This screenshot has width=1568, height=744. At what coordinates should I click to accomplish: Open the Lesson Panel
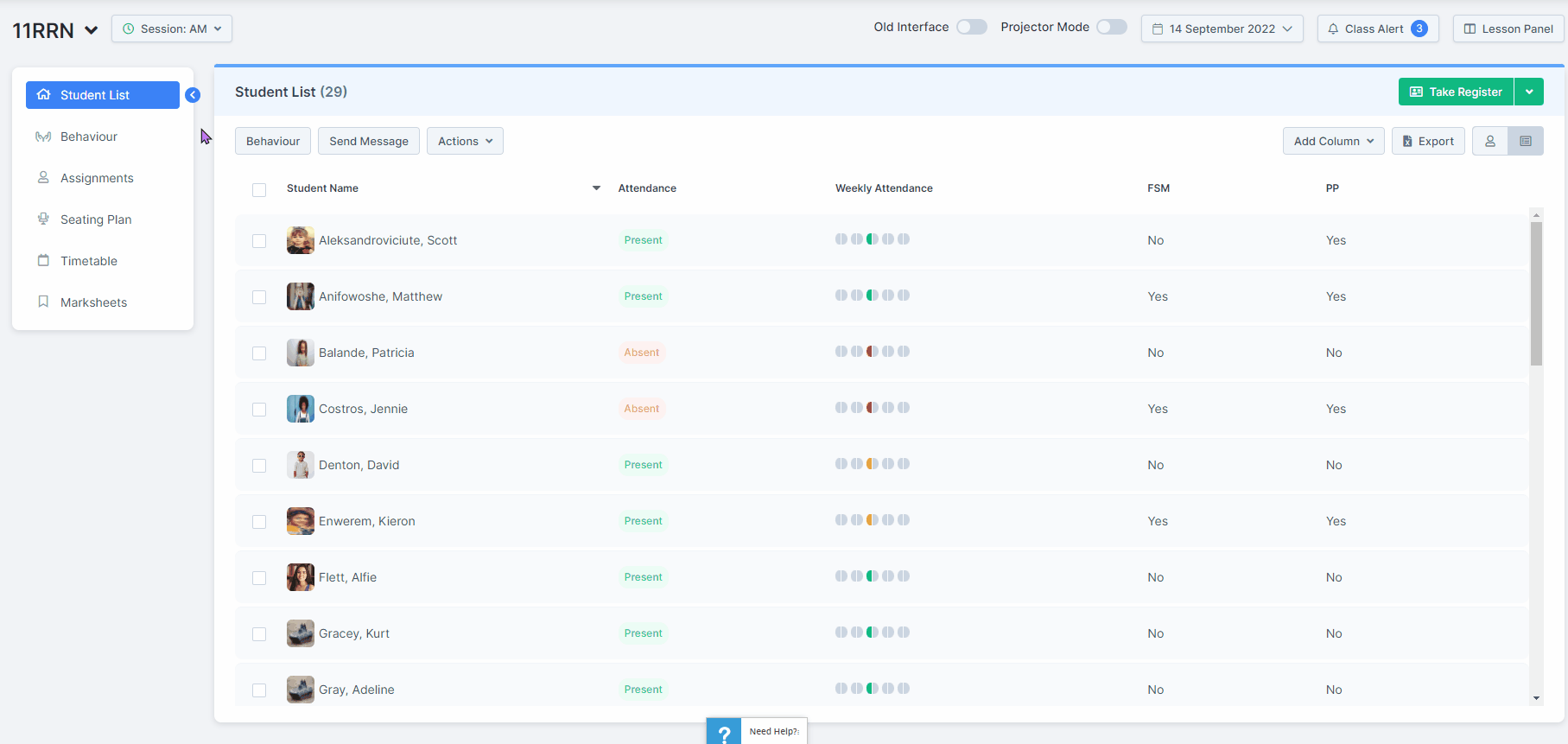(1508, 29)
